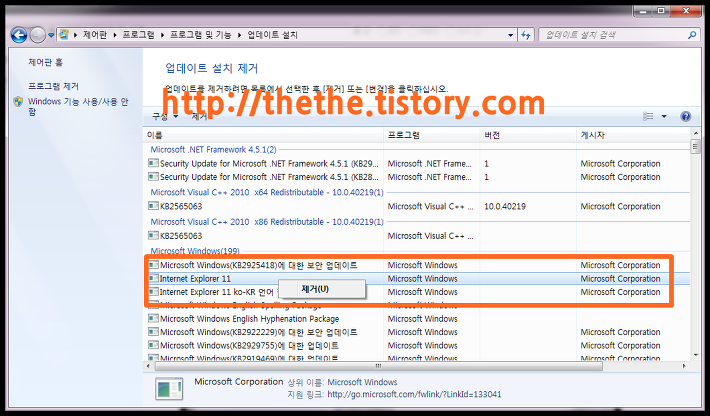Click the Back navigation arrow
Screen dimensions: 710x416
19,35
